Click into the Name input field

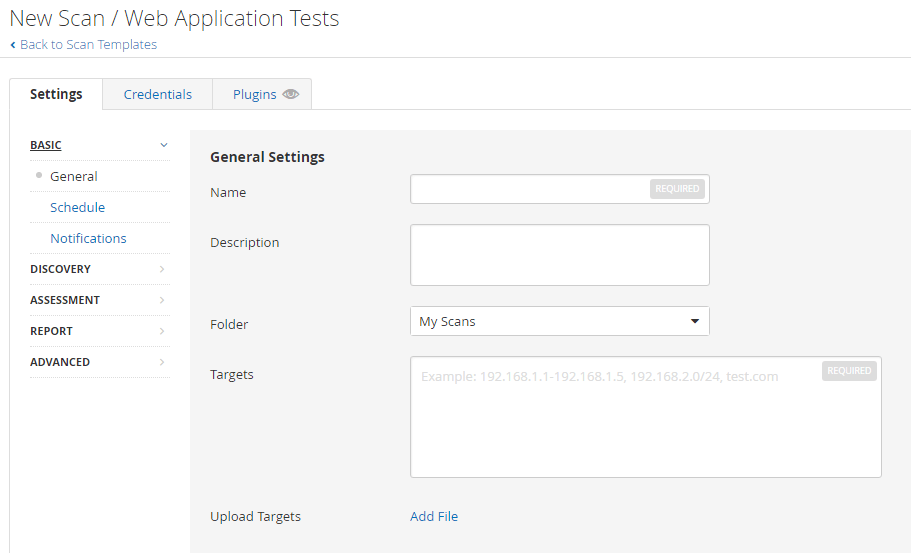pyautogui.click(x=530, y=189)
